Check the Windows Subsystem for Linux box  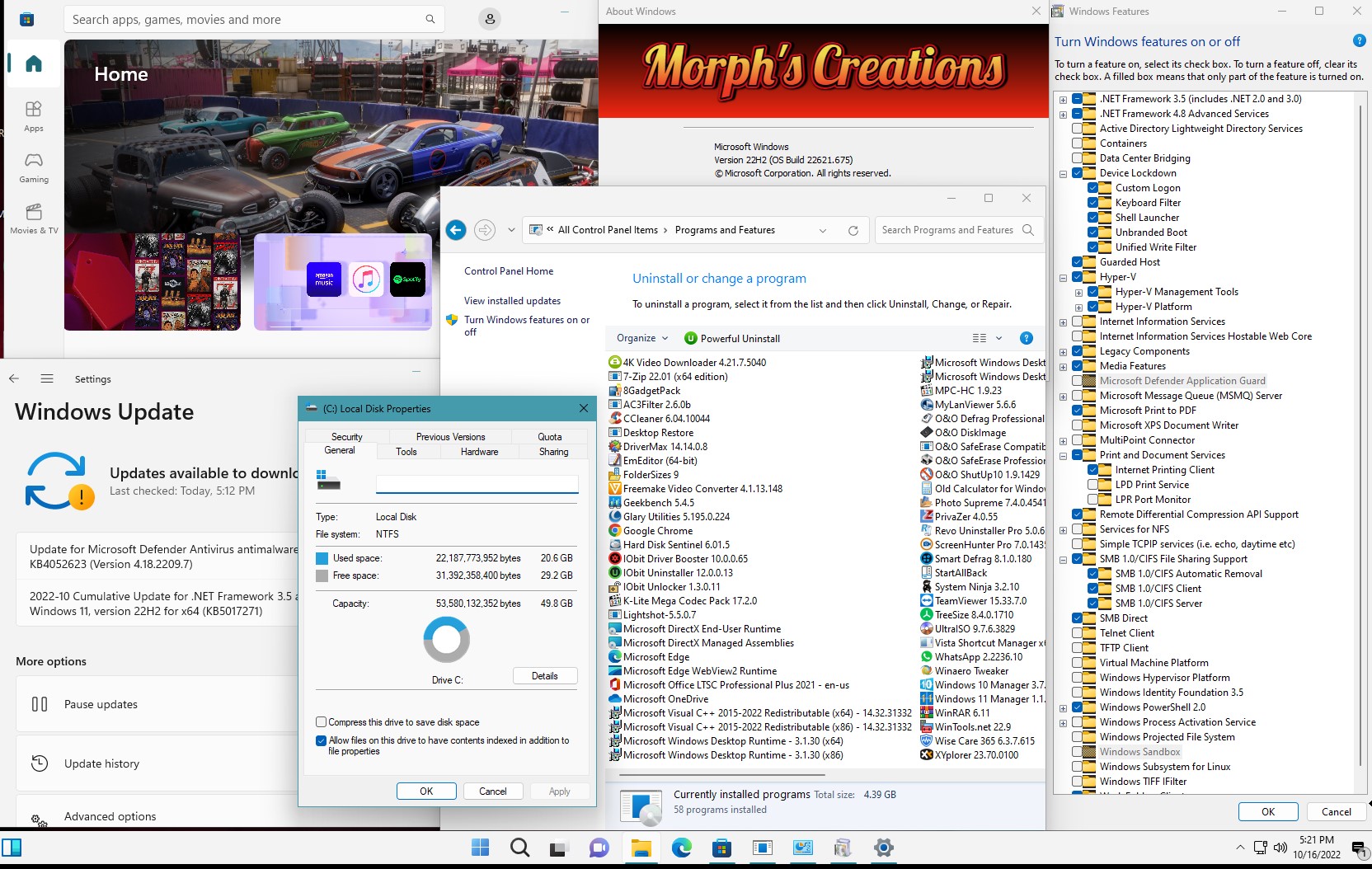pos(1078,767)
